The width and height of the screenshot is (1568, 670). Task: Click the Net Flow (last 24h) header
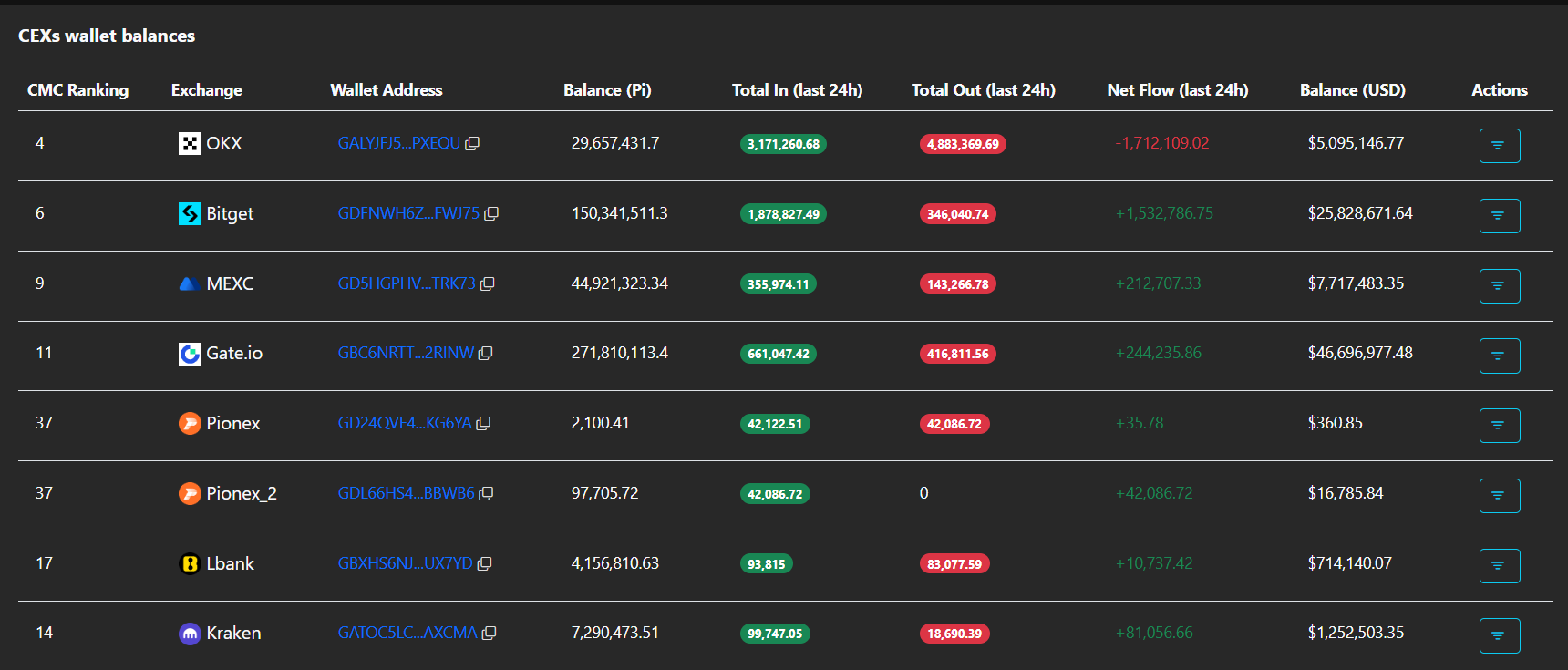pyautogui.click(x=1178, y=90)
